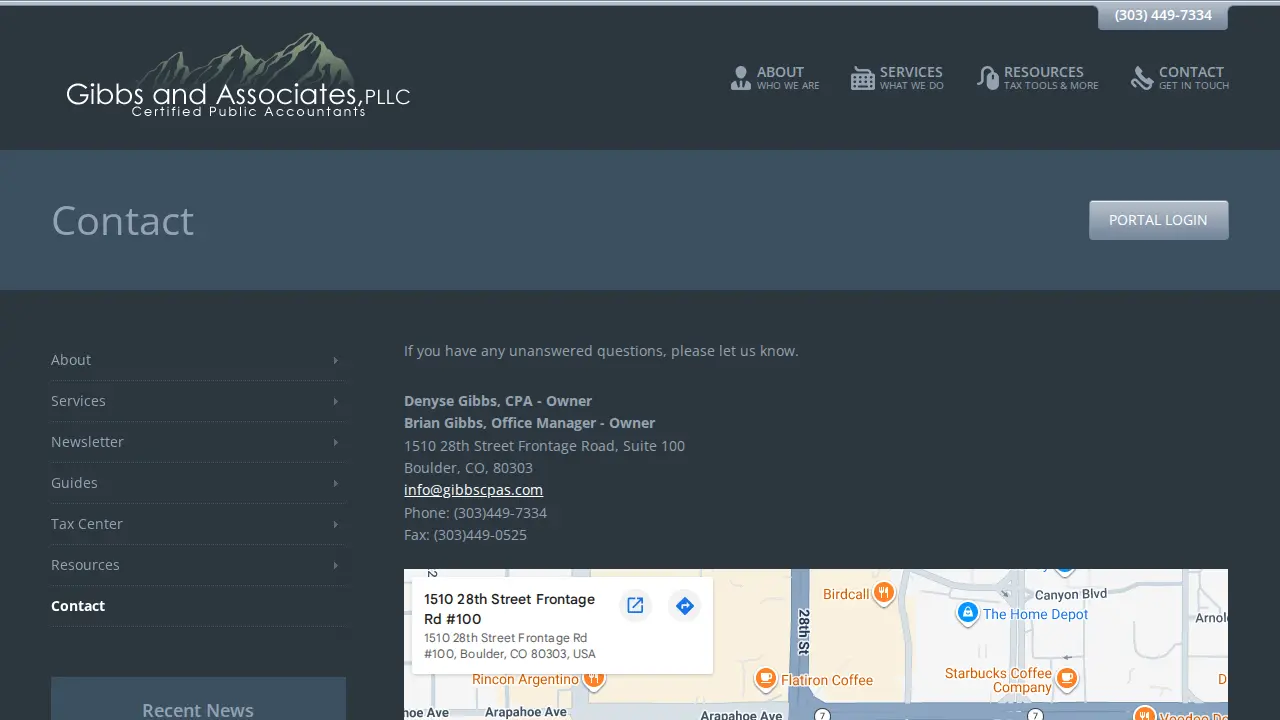Screen dimensions: 1280x720
Task: Open map location in new window icon
Action: [x=635, y=605]
